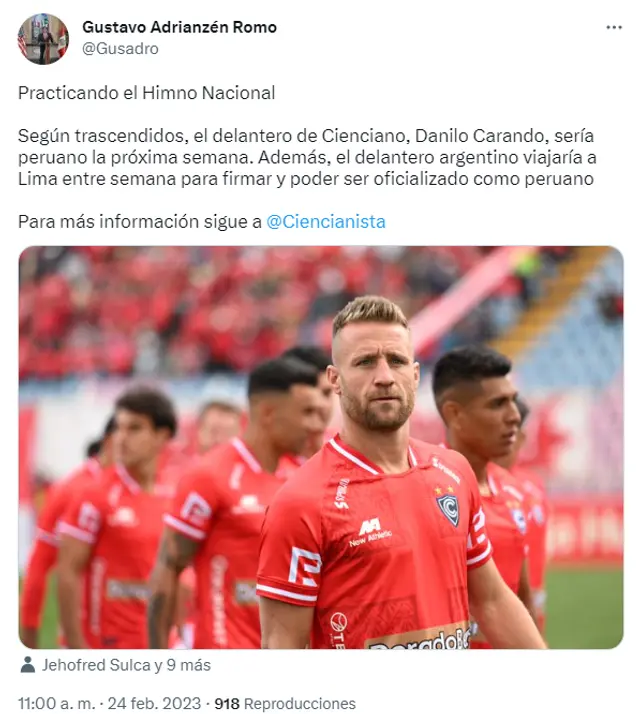This screenshot has height=714, width=640.
Task: Click the line Practicando el Himno Nacional
Action: [x=146, y=93]
